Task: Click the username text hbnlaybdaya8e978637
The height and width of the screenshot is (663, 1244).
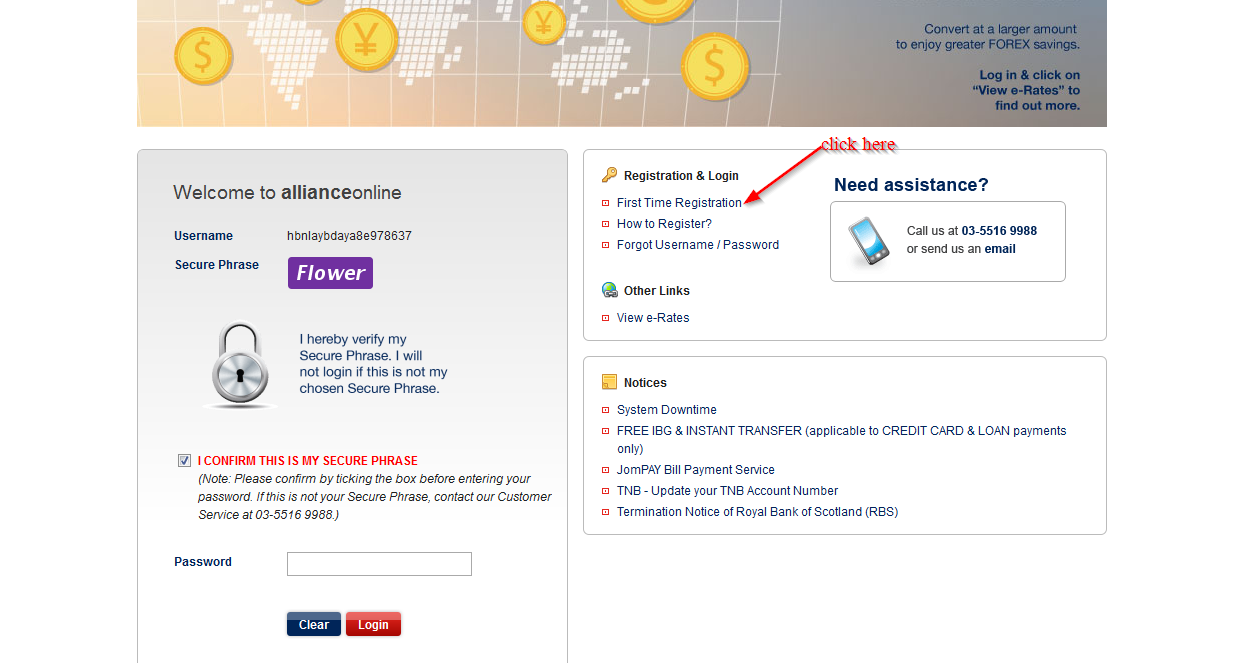Action: [349, 236]
